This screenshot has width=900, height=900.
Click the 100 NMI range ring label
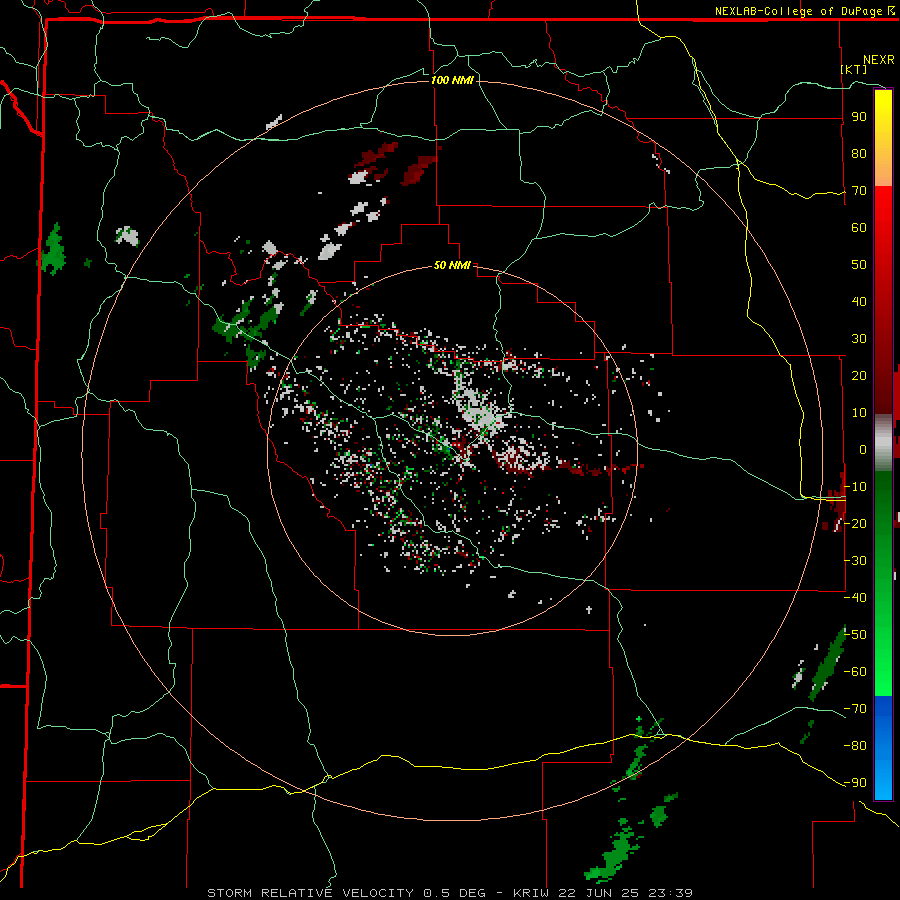452,80
